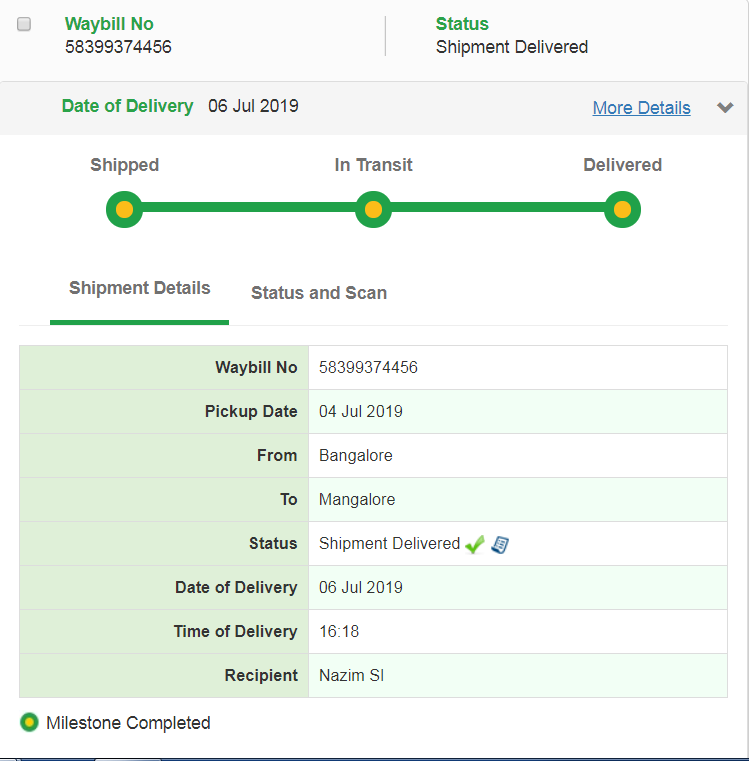Click the destination city Mangalore
The width and height of the screenshot is (749, 761).
click(x=356, y=500)
